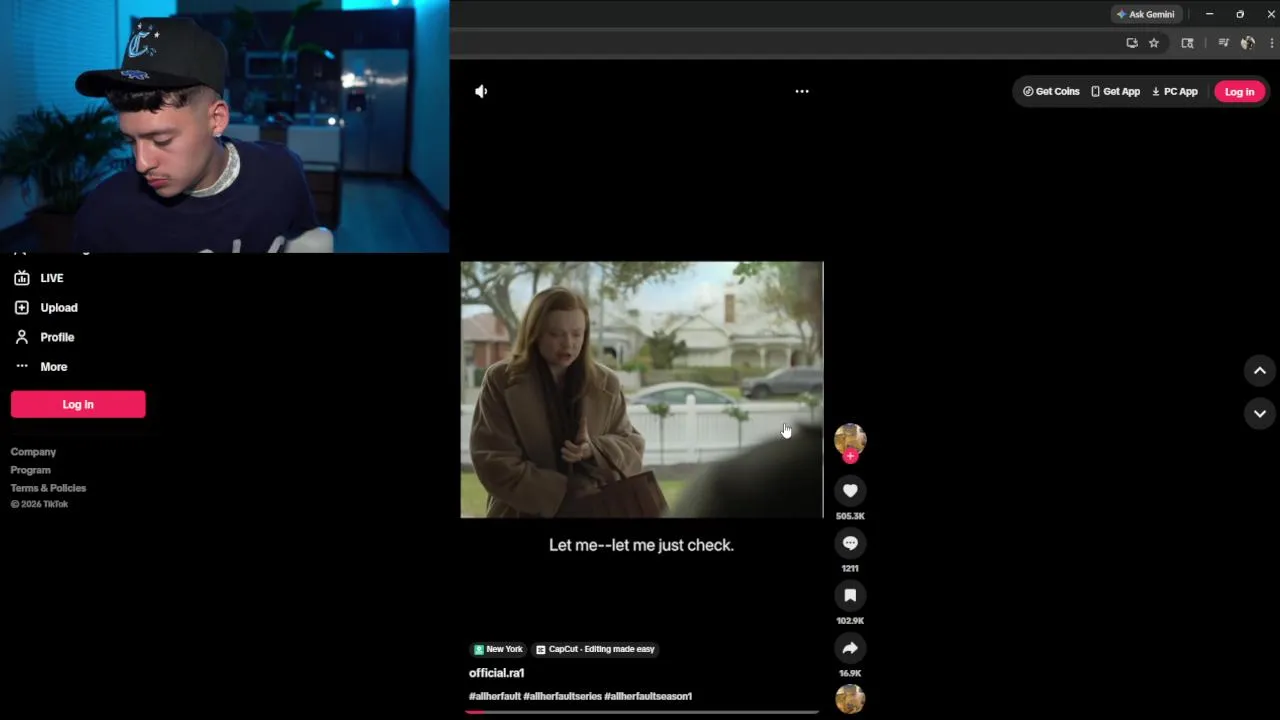
Task: Open the Get App option
Action: pos(1115,91)
